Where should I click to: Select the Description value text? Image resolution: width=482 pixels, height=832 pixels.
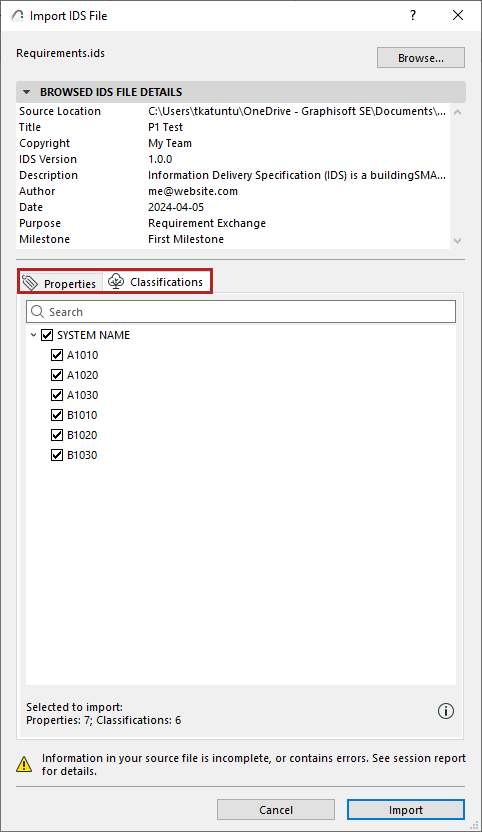(297, 175)
